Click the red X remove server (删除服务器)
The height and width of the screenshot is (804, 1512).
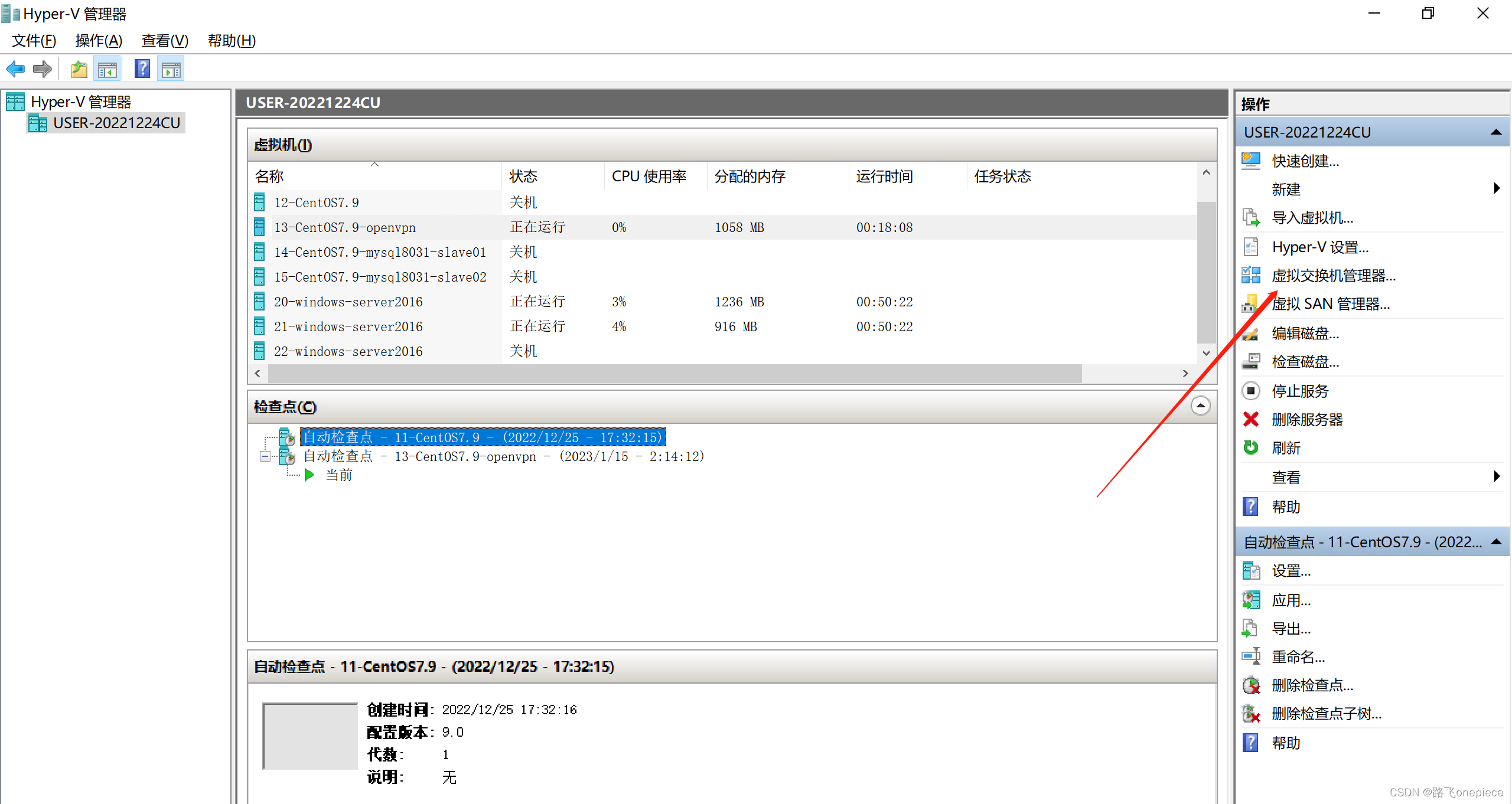pyautogui.click(x=1251, y=420)
